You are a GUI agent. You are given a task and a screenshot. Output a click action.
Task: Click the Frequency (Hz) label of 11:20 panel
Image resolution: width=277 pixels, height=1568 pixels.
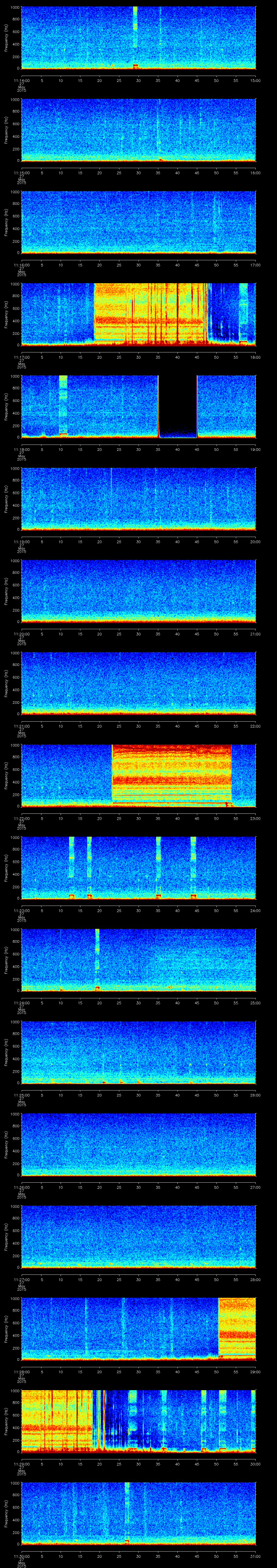coord(6,591)
